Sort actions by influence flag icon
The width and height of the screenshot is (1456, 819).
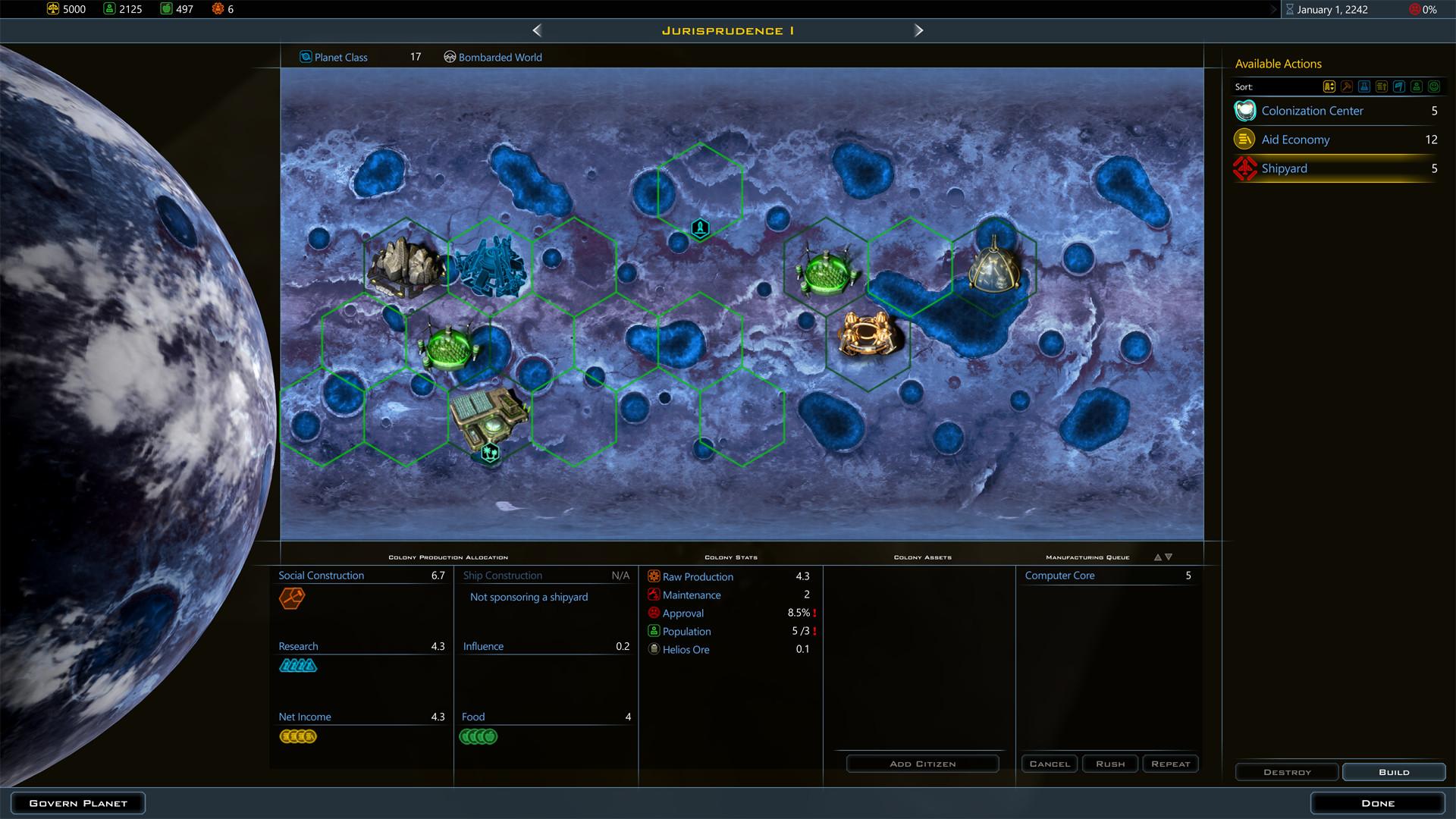1399,86
